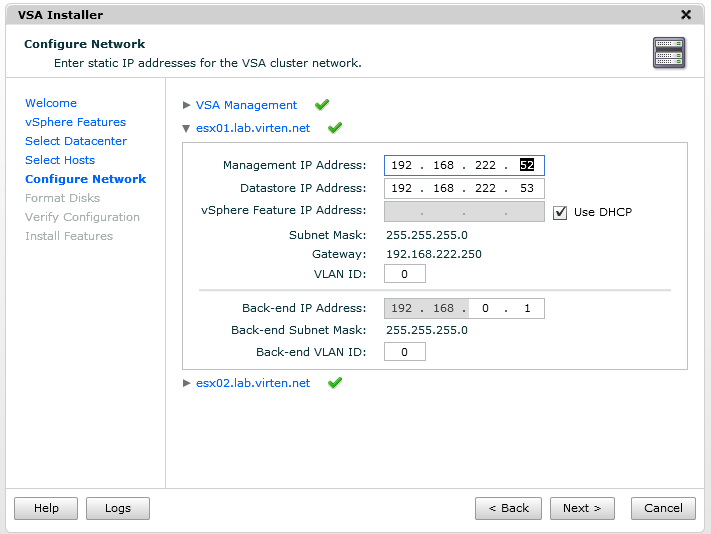Go to the Welcome step

[x=51, y=103]
